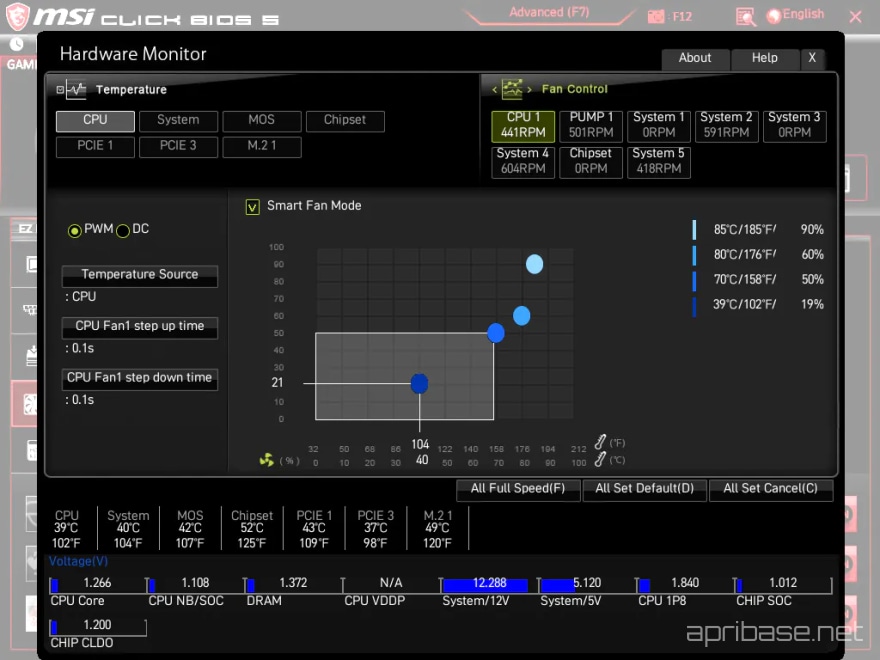This screenshot has height=660, width=880.
Task: Select the System 4 fan at 604RPM
Action: tap(523, 162)
